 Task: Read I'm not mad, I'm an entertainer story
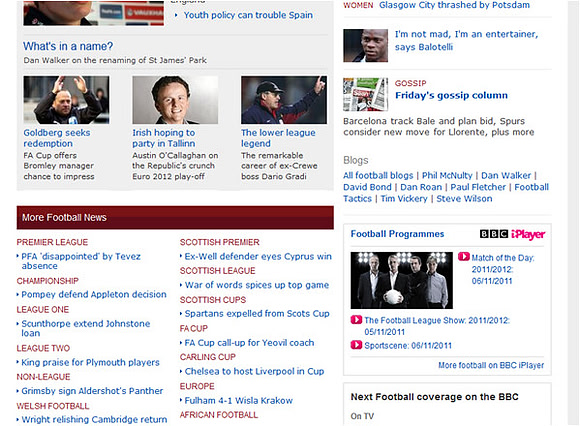click(466, 40)
